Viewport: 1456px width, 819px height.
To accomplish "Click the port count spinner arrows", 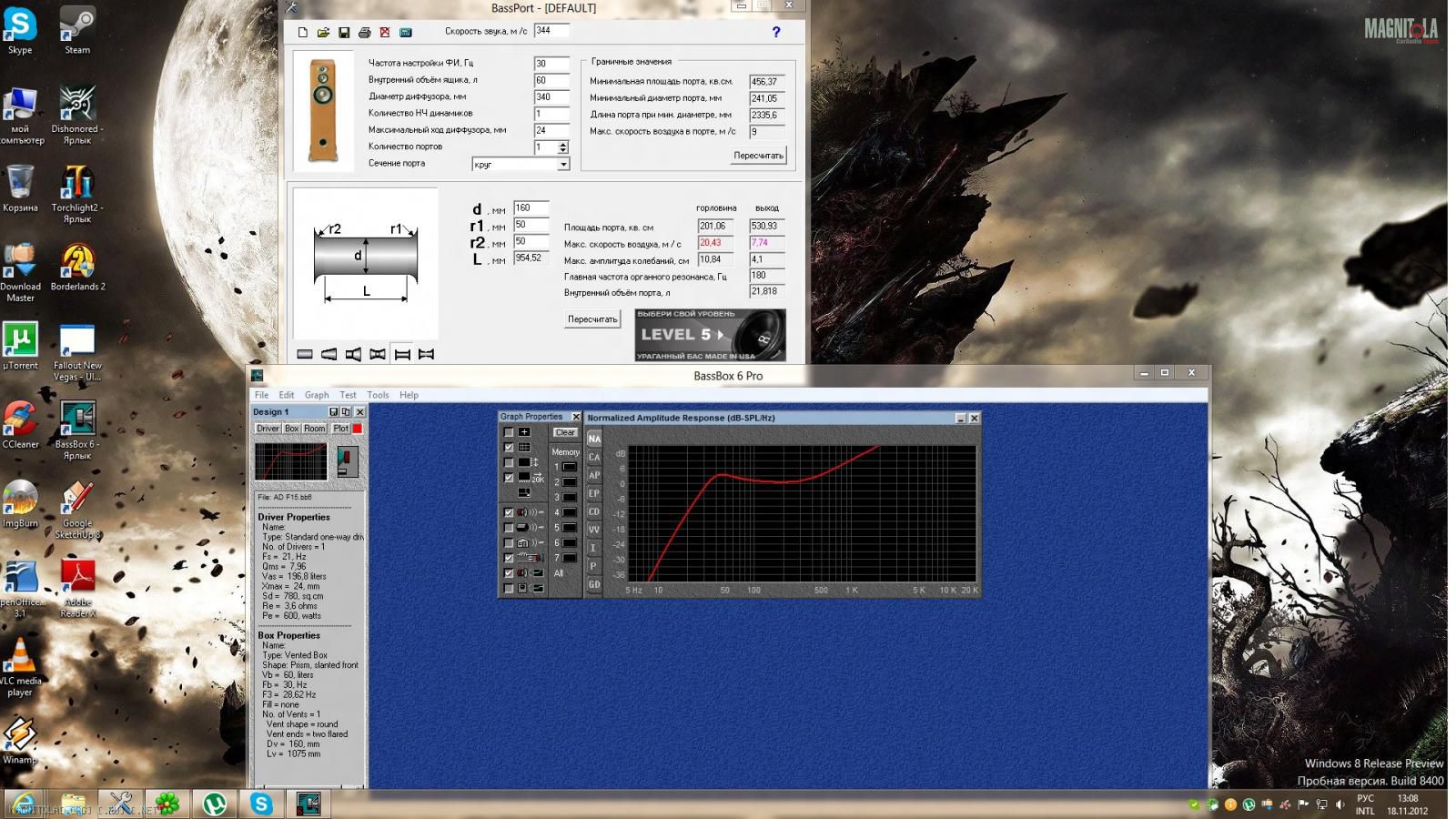I will 563,147.
